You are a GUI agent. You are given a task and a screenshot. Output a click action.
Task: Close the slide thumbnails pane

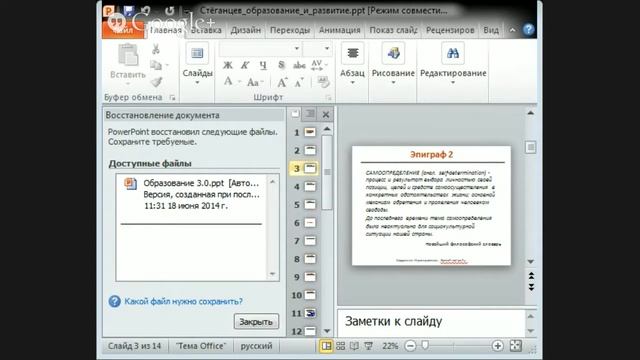[326, 115]
